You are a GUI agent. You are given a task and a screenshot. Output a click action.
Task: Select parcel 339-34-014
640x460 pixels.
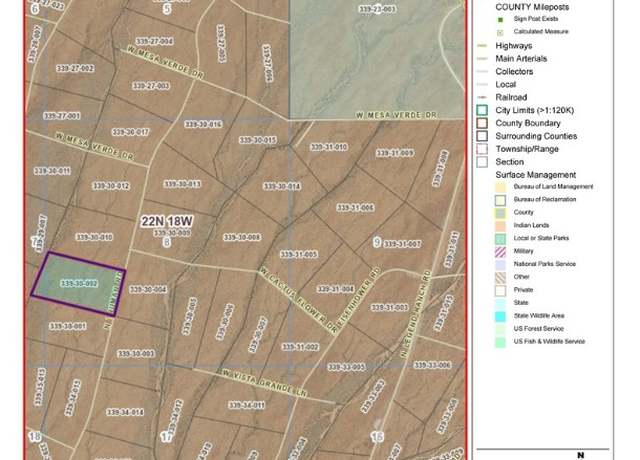coord(125,412)
